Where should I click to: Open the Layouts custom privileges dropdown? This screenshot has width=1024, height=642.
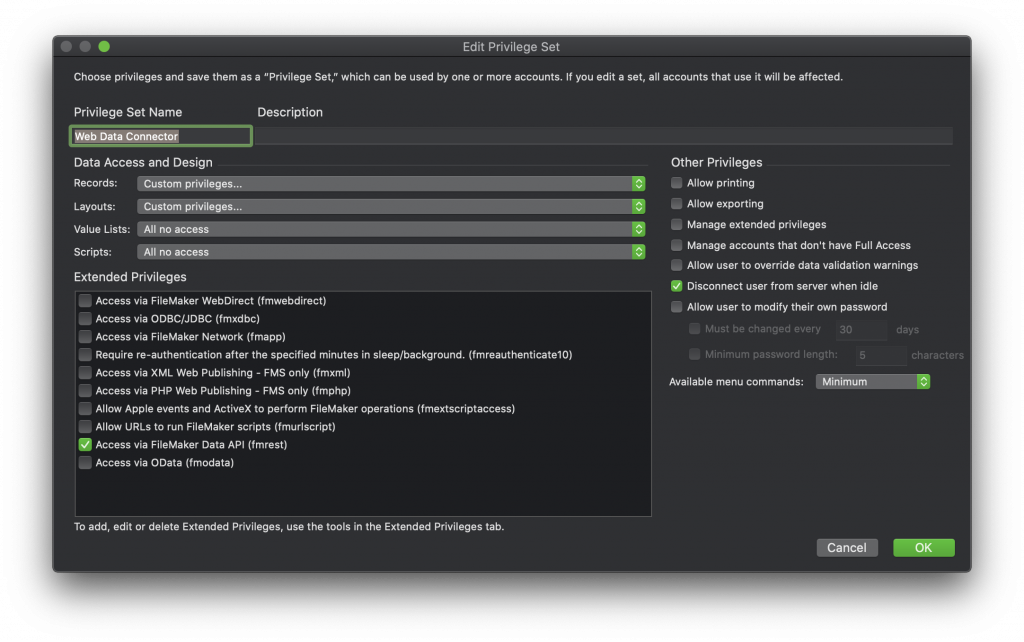(x=637, y=206)
